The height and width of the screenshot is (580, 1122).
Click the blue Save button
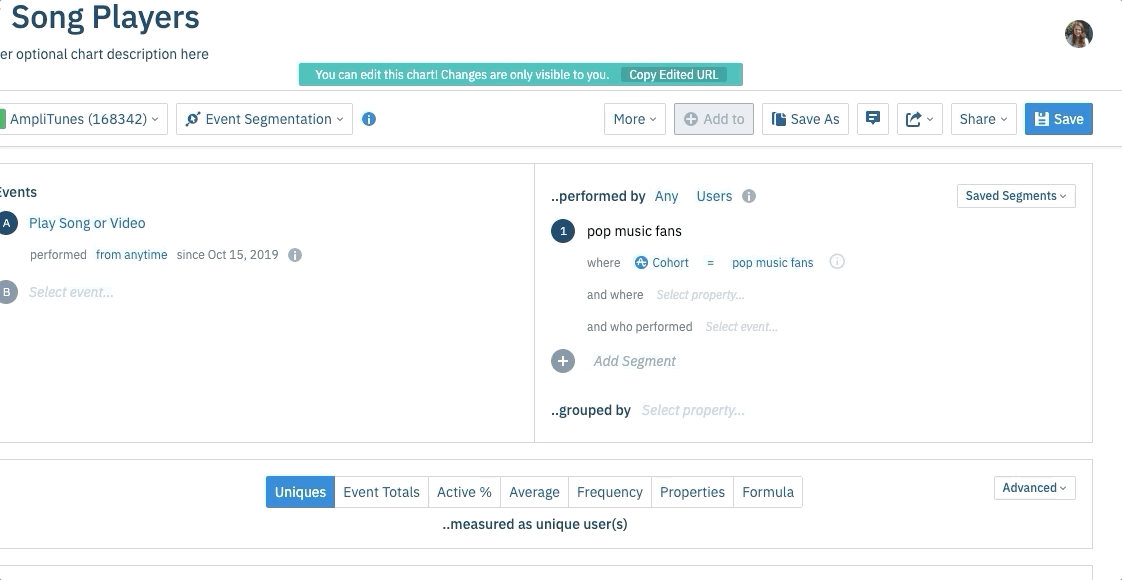pyautogui.click(x=1059, y=119)
